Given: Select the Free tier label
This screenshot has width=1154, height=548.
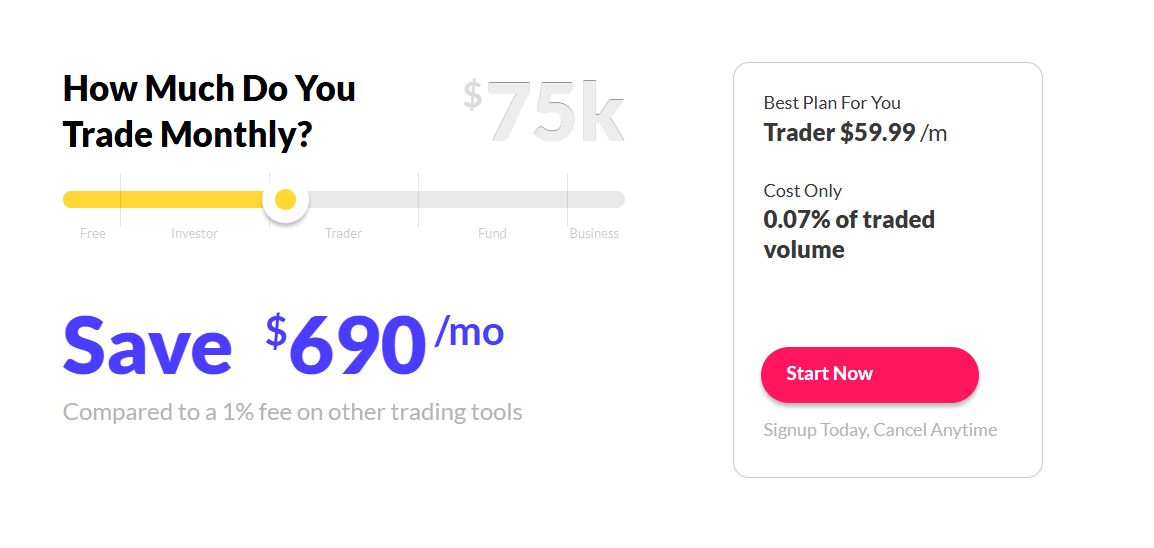Looking at the screenshot, I should (x=93, y=233).
